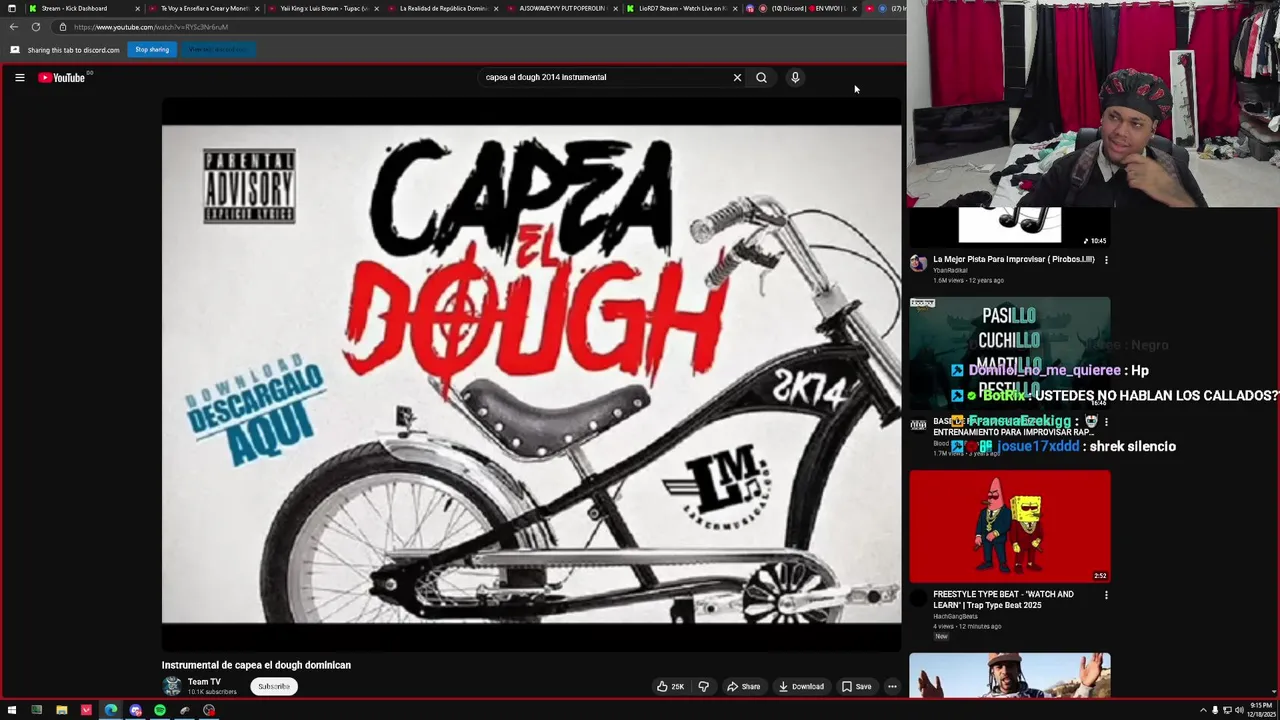Open the red pocket-style taskbar app
The height and width of the screenshot is (720, 1280).
[86, 710]
